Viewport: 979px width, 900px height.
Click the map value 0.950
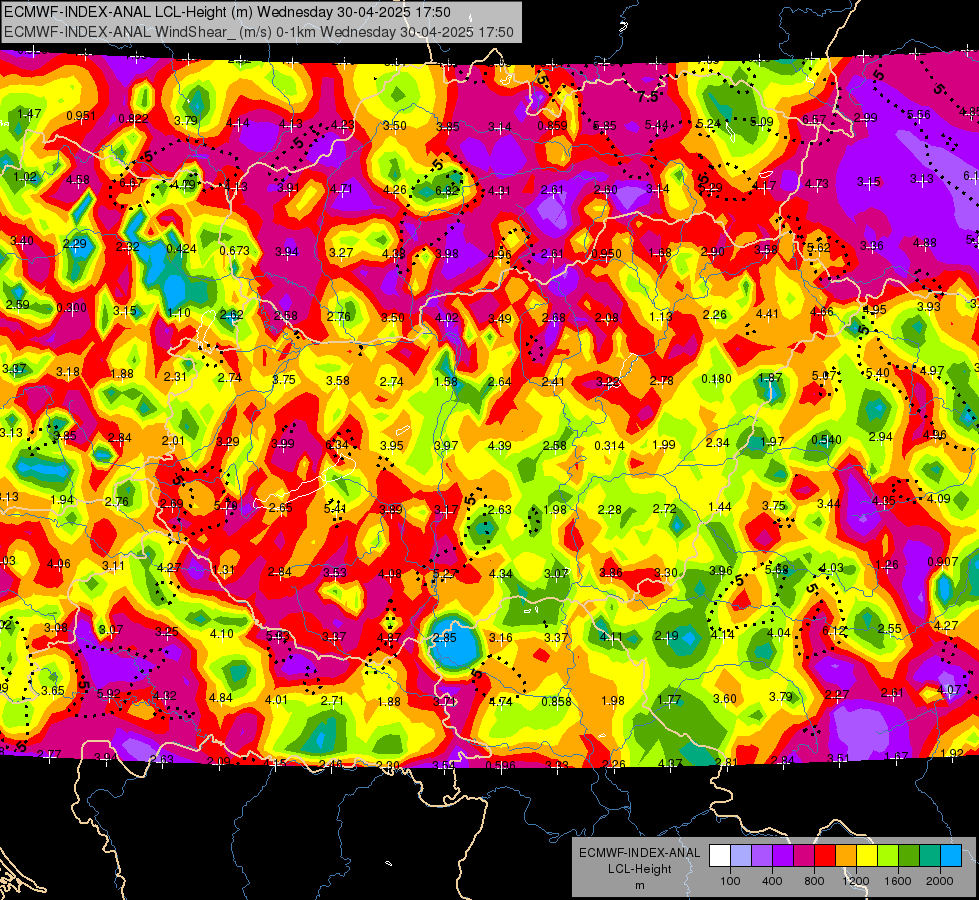(606, 254)
